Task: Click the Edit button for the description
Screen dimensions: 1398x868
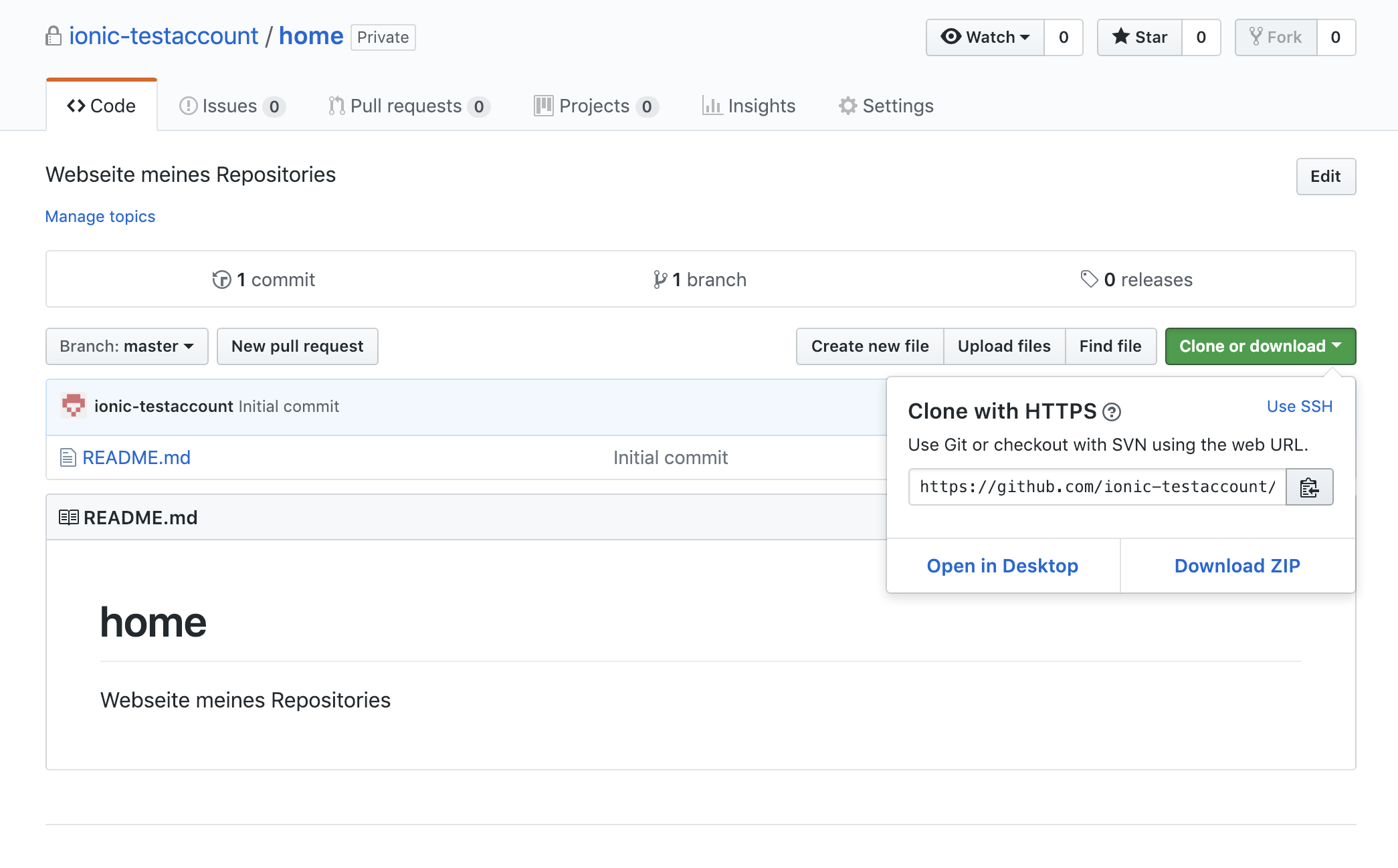Action: coord(1325,177)
